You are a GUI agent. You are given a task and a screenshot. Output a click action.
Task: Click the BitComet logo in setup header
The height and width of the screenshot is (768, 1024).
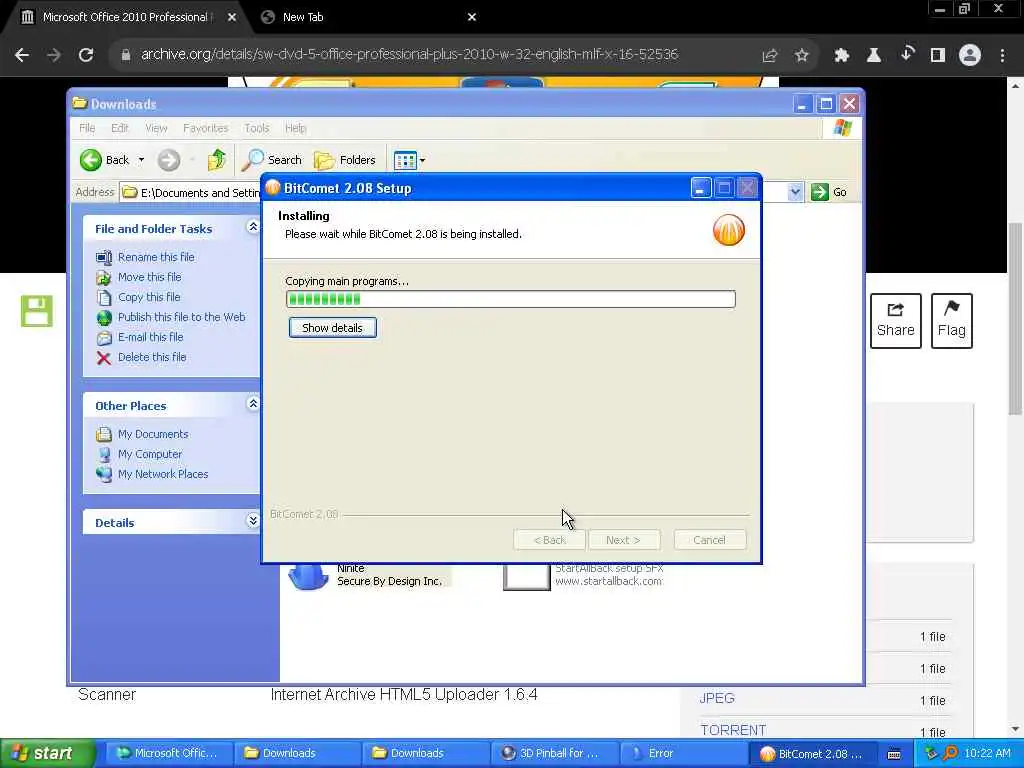[728, 230]
